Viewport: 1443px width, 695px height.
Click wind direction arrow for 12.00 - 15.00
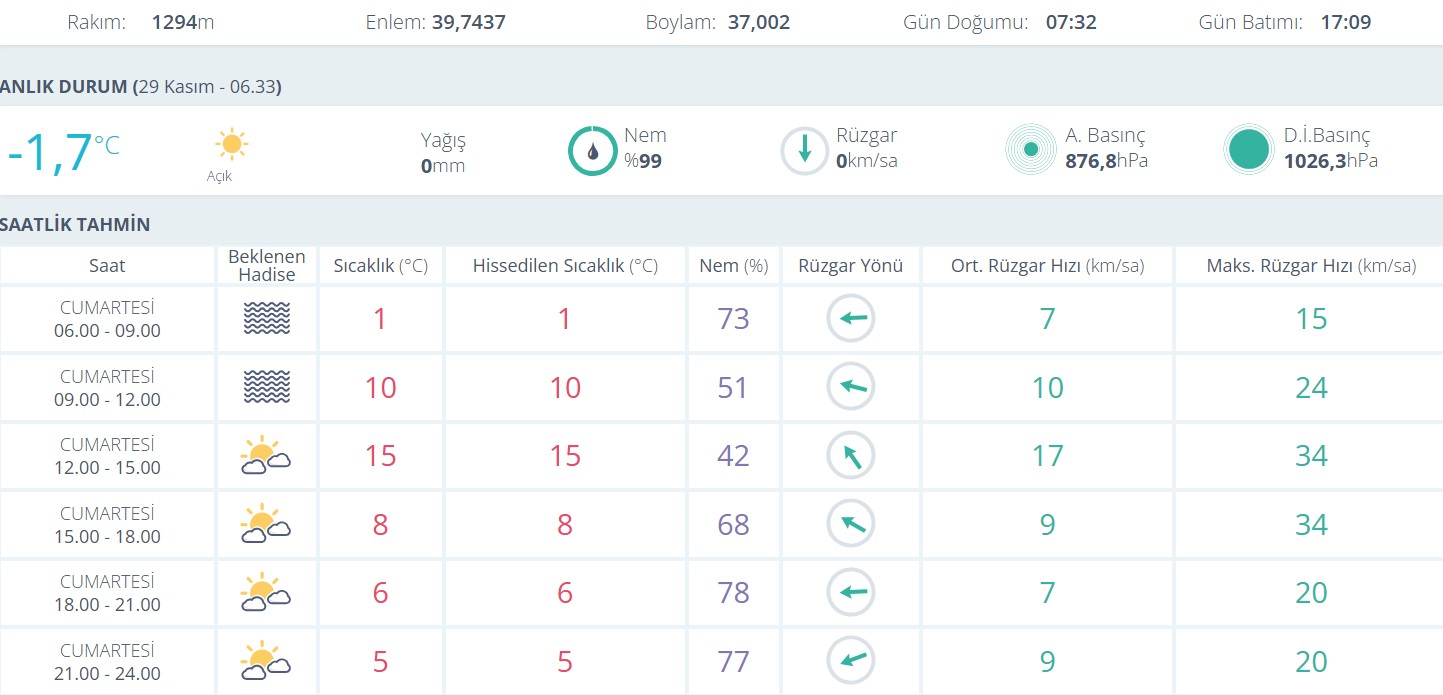point(851,456)
